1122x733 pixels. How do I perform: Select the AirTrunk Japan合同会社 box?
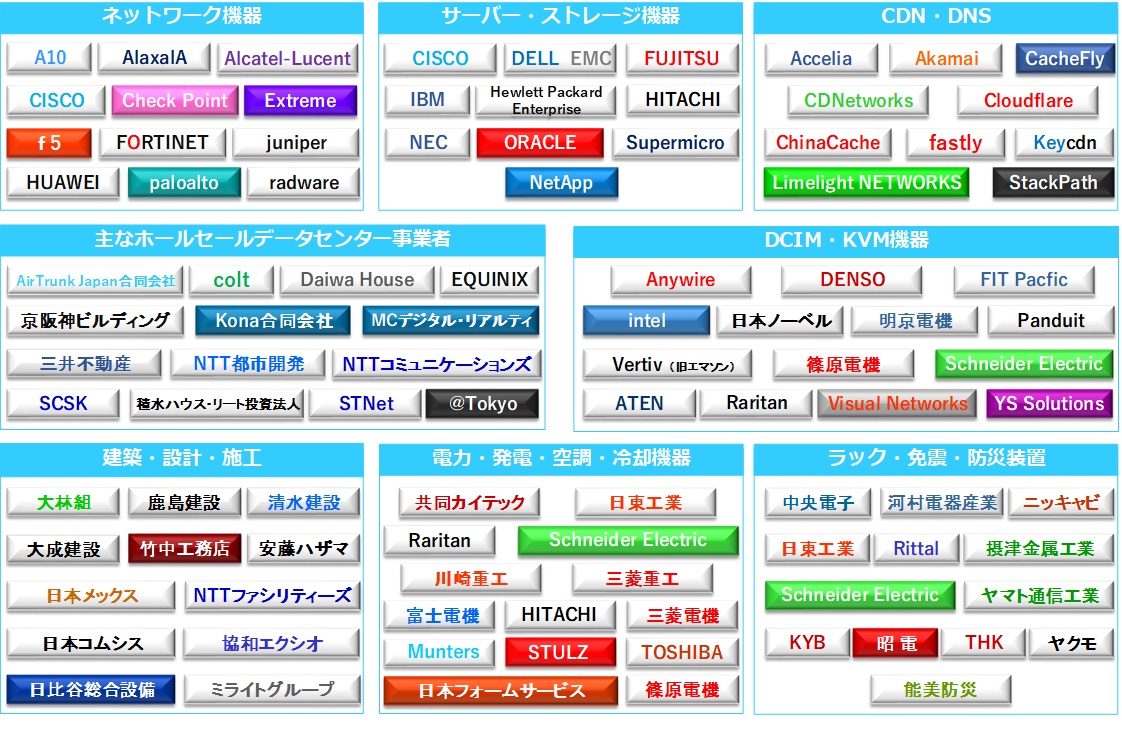pos(95,281)
